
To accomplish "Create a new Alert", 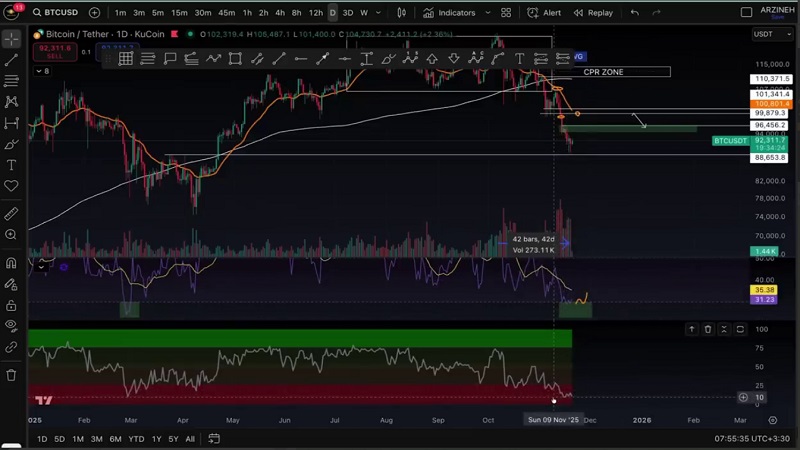I will tap(545, 13).
